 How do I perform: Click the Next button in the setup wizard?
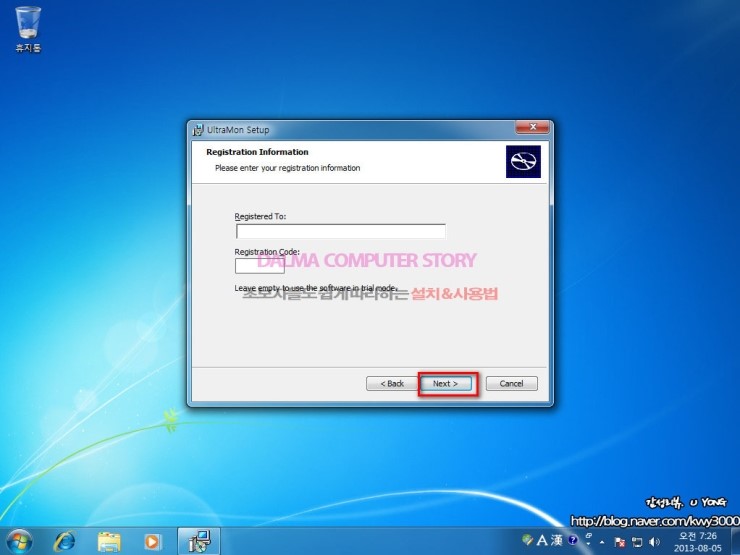pyautogui.click(x=445, y=383)
